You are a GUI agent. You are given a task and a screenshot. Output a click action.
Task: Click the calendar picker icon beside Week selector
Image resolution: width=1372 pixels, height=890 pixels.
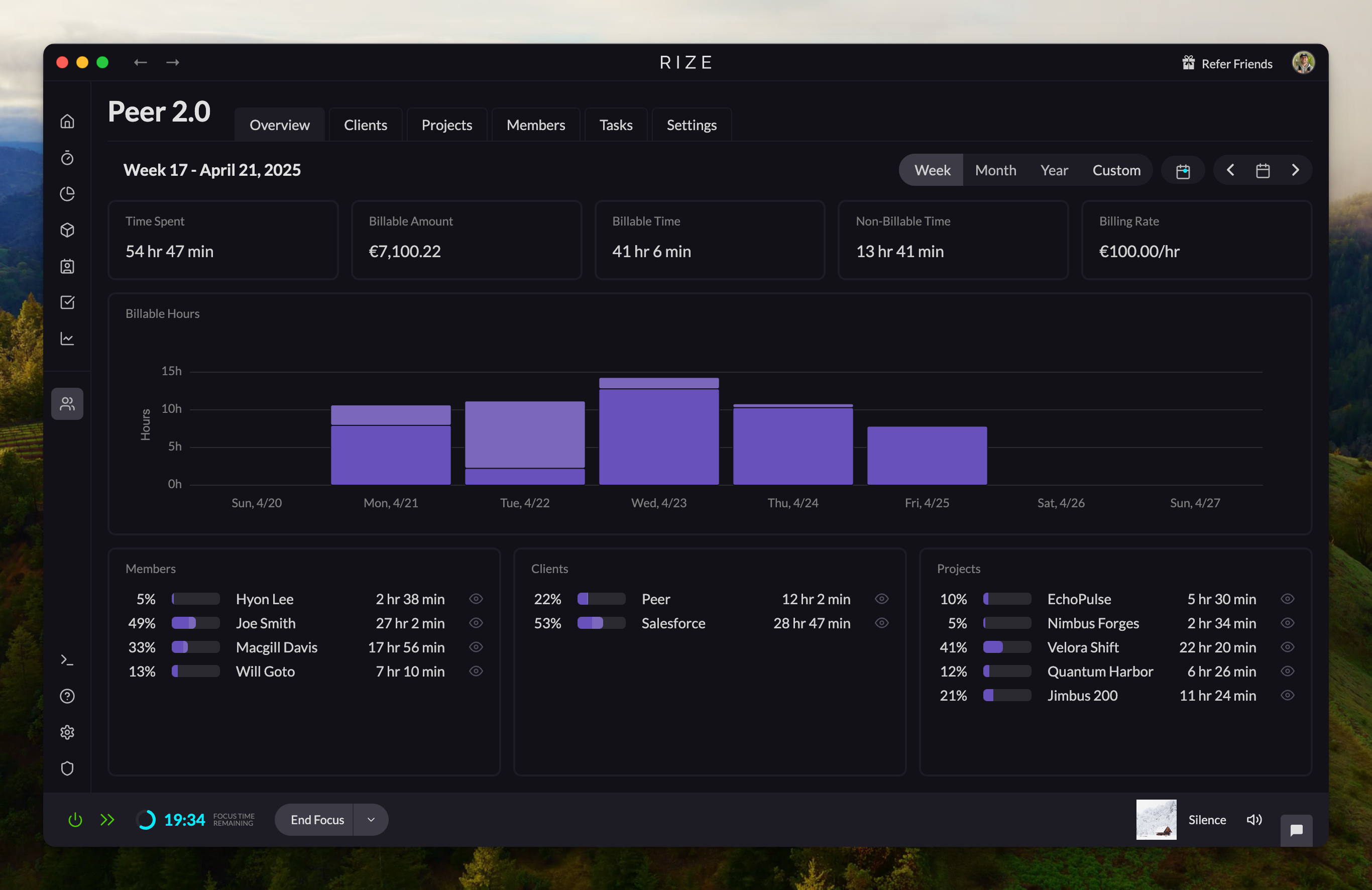tap(1183, 169)
